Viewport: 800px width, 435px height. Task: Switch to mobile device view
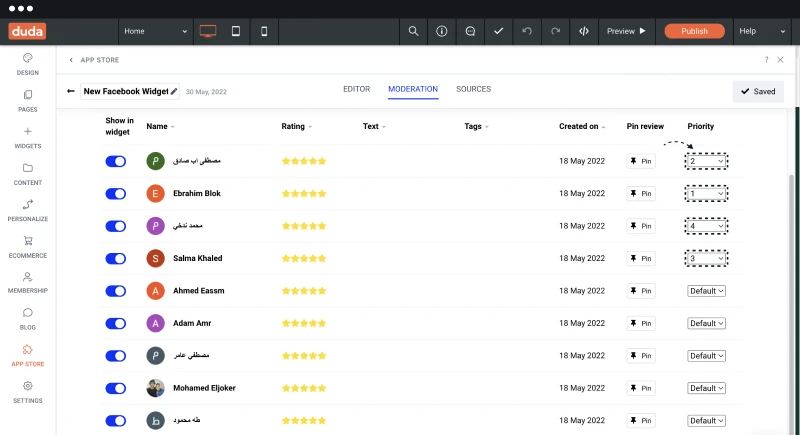coord(264,31)
